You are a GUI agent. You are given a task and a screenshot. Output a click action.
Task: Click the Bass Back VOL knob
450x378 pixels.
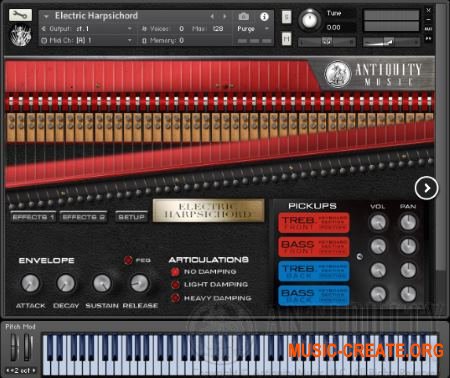click(378, 294)
